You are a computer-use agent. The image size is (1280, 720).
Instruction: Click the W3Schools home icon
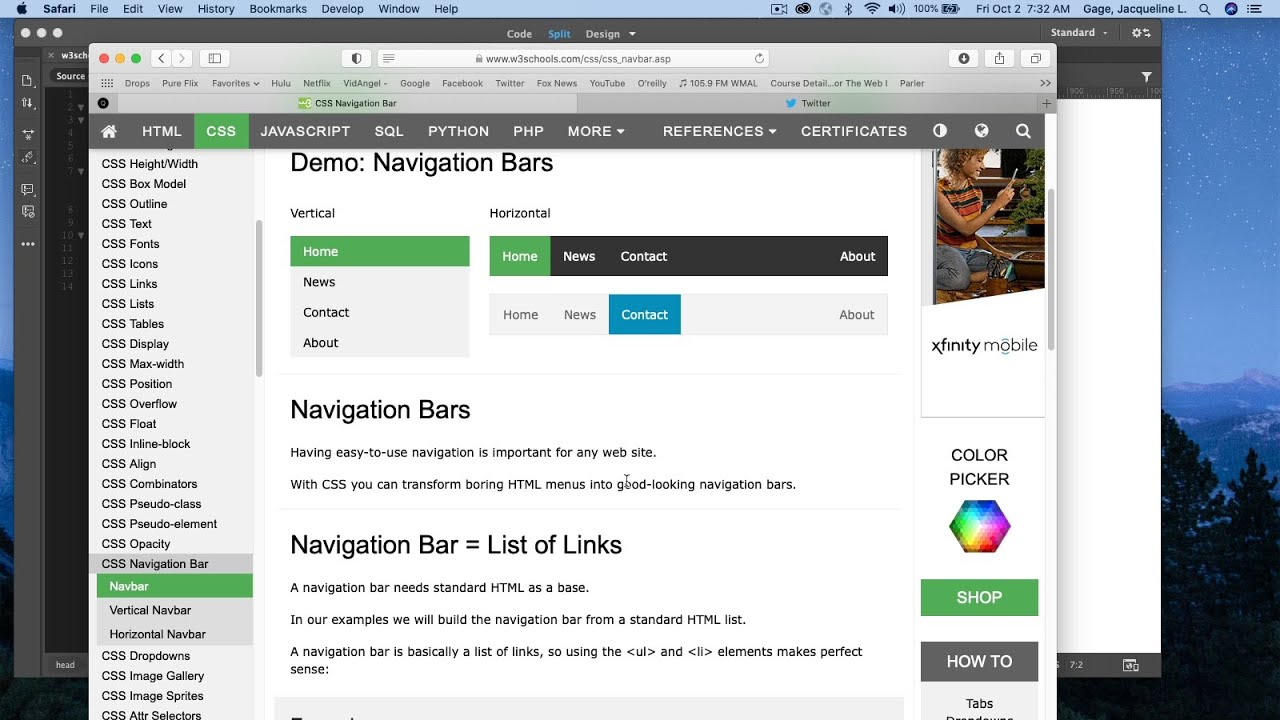pyautogui.click(x=109, y=131)
